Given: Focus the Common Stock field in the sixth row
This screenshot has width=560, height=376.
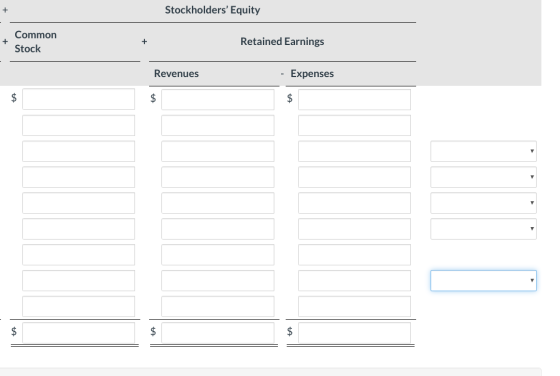Looking at the screenshot, I should click(79, 229).
